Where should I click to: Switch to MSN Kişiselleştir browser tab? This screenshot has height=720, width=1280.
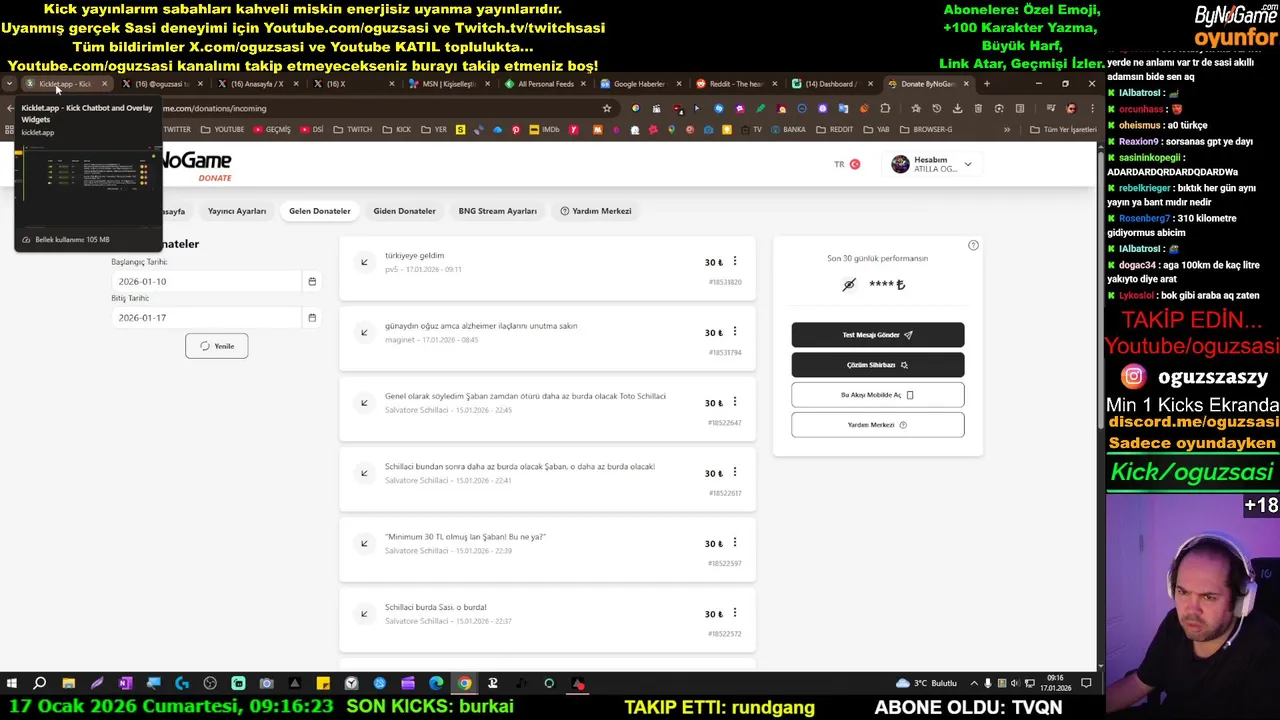point(447,84)
